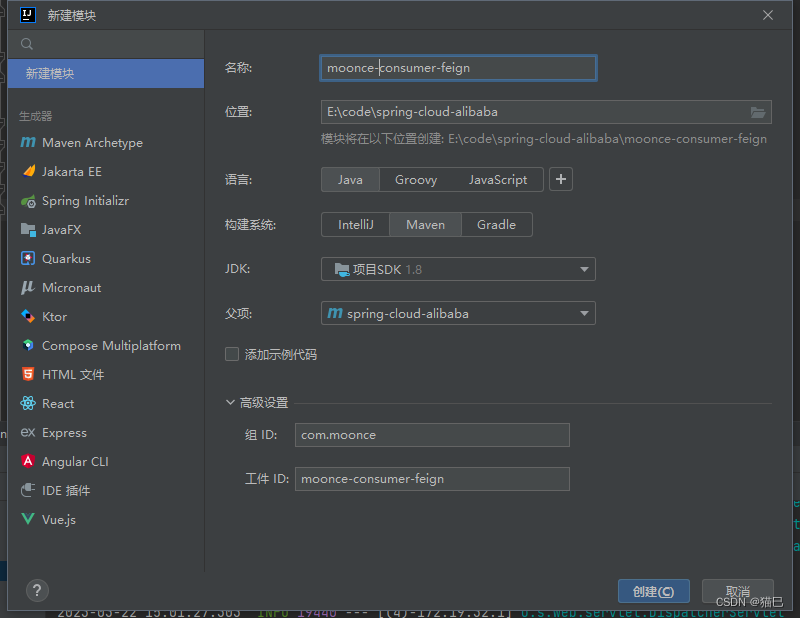Select HTML 文件 generator label
Image resolution: width=800 pixels, height=618 pixels.
[x=73, y=375]
